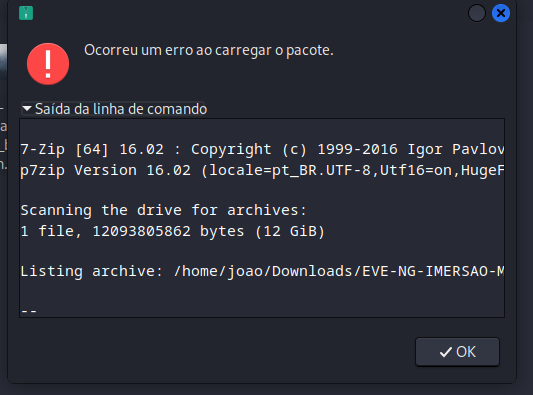The height and width of the screenshot is (395, 533).
Task: Click the '(12 GiB)' size text
Action: pos(290,231)
